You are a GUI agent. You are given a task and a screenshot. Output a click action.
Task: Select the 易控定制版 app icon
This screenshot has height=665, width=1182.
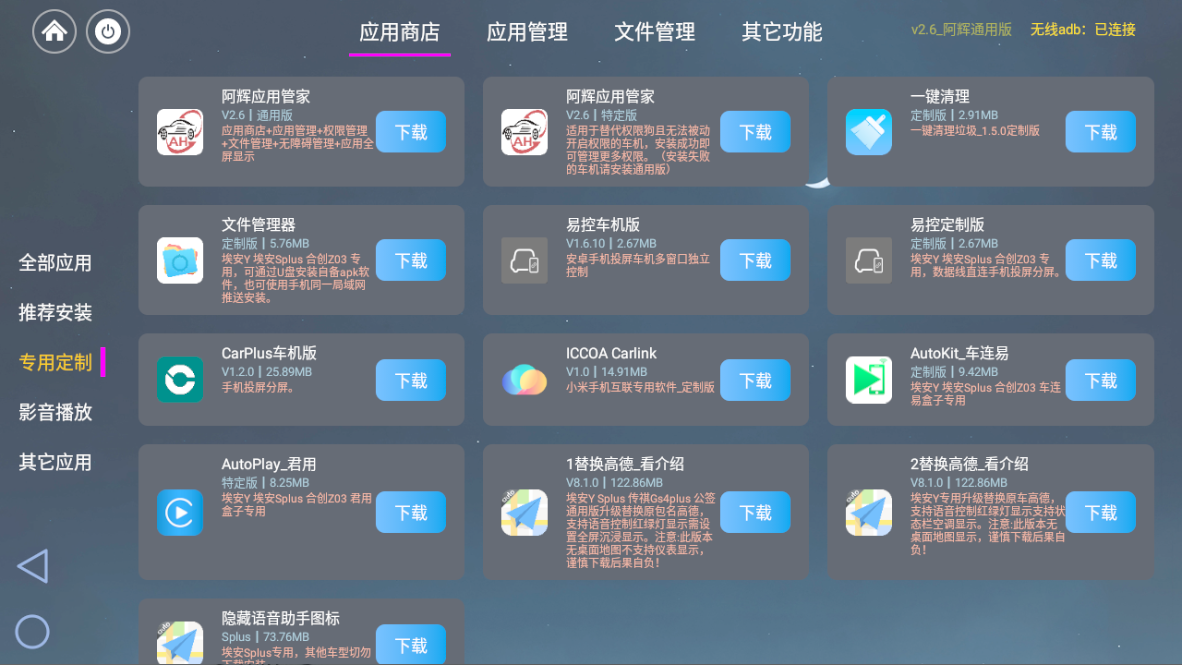click(868, 260)
